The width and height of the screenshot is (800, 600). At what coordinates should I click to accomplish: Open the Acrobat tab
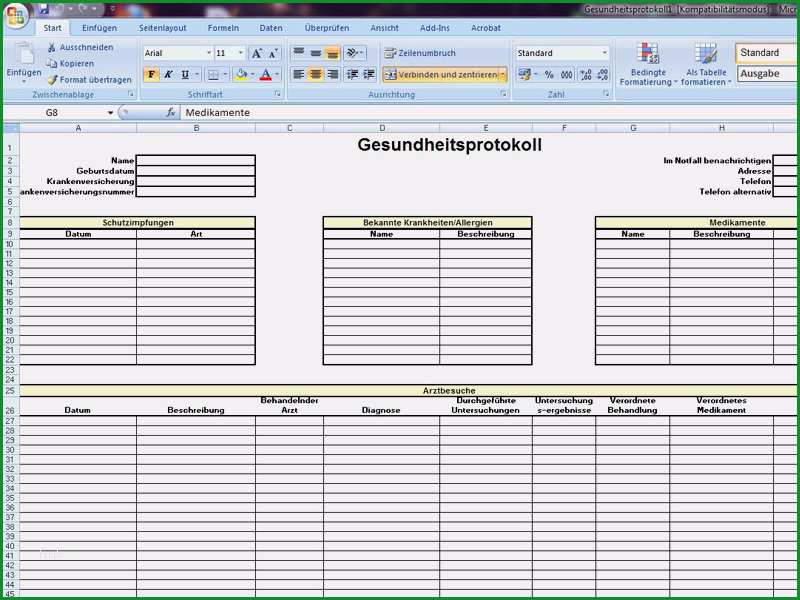(486, 28)
